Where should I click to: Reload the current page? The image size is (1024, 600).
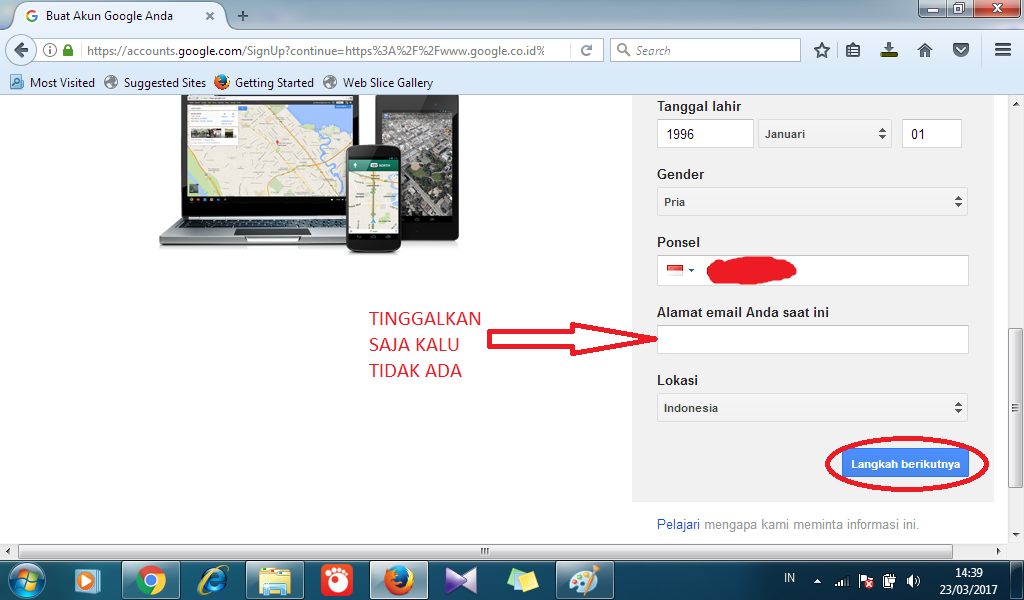point(584,50)
